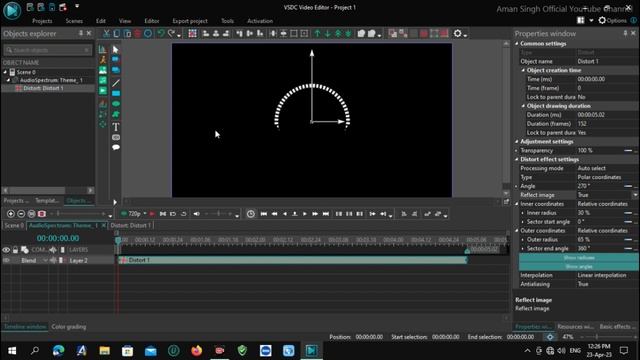Toggle pin on Properties window panel
Screen dimensions: 640x360
coord(625,33)
